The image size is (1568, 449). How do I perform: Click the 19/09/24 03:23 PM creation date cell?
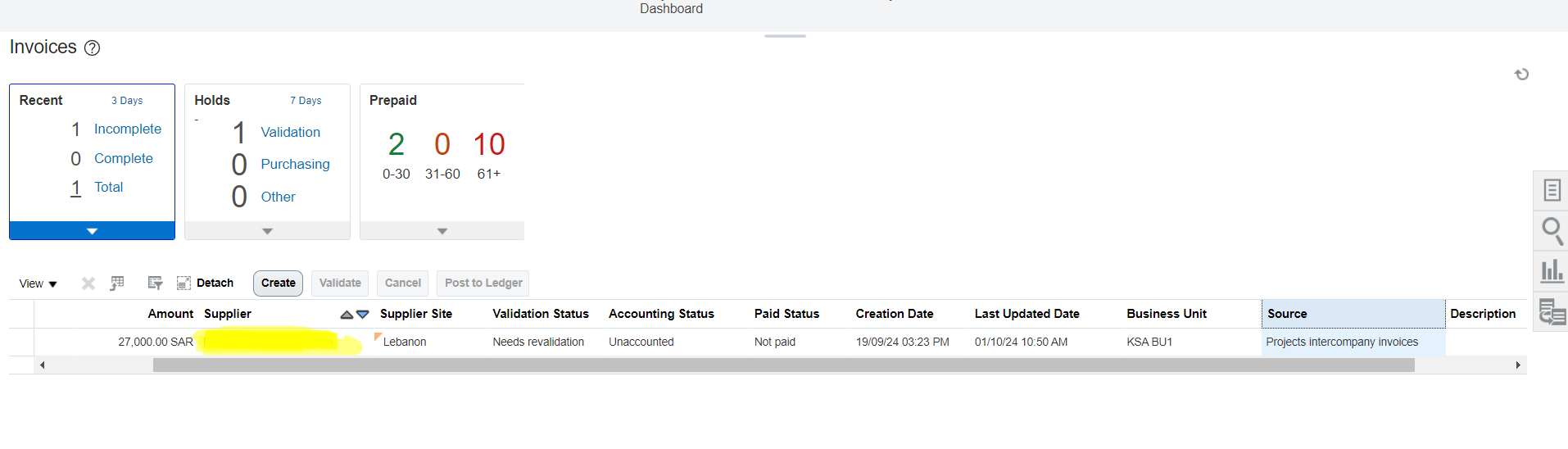[x=903, y=342]
